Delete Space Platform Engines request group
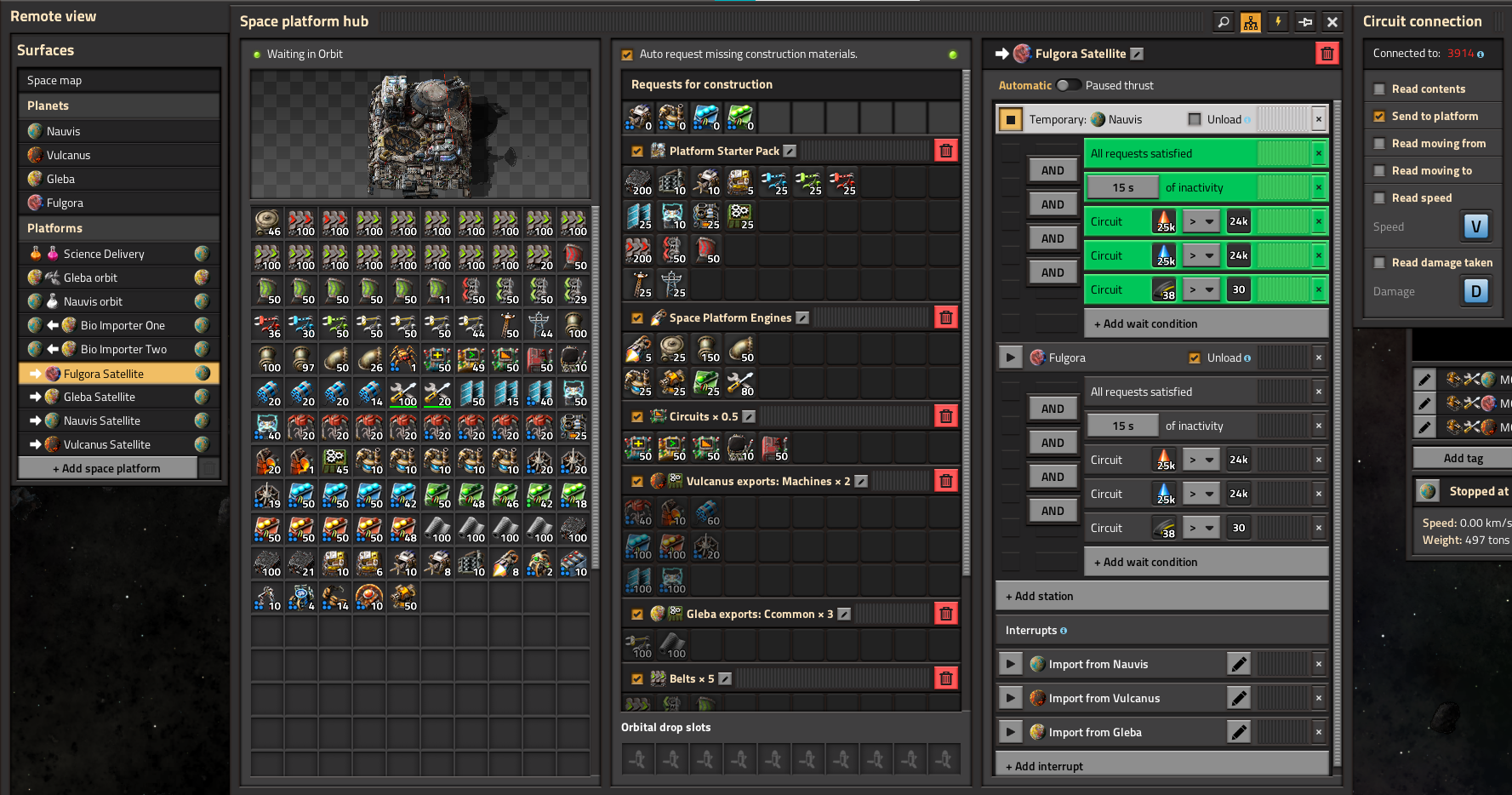 (x=945, y=317)
